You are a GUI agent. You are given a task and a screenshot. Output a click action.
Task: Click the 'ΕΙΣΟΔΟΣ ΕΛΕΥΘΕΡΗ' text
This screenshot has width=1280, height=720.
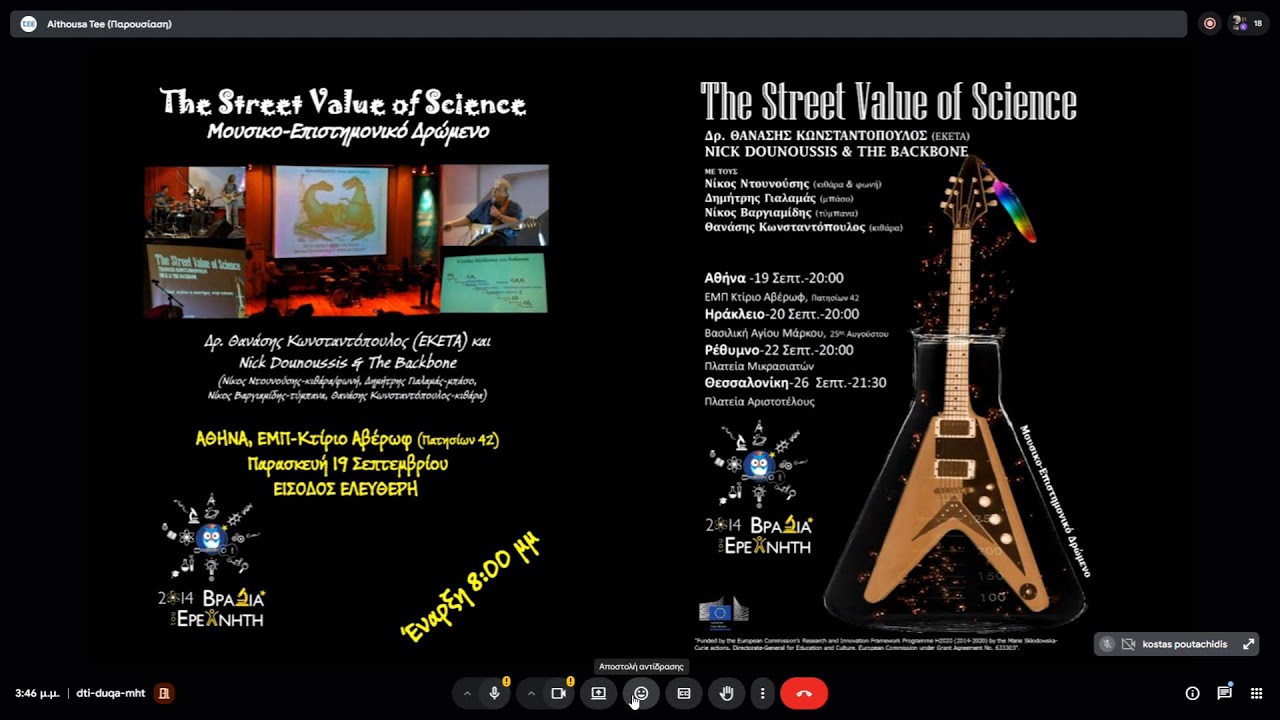pyautogui.click(x=346, y=489)
